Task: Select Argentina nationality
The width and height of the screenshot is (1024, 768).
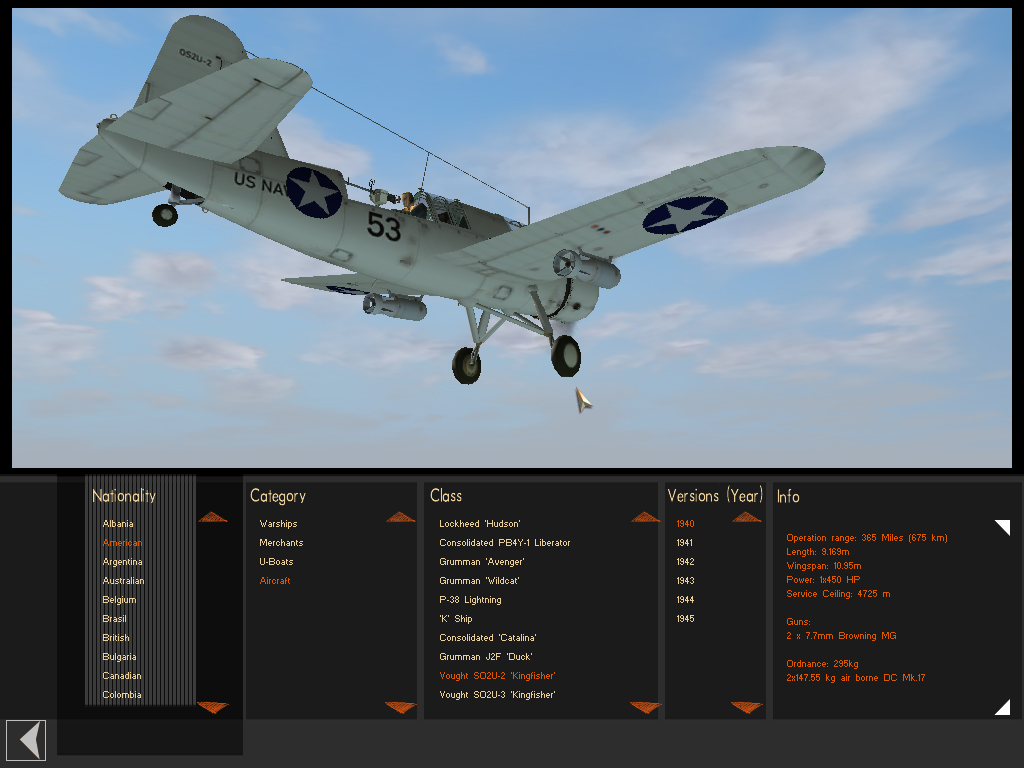Action: tap(122, 562)
